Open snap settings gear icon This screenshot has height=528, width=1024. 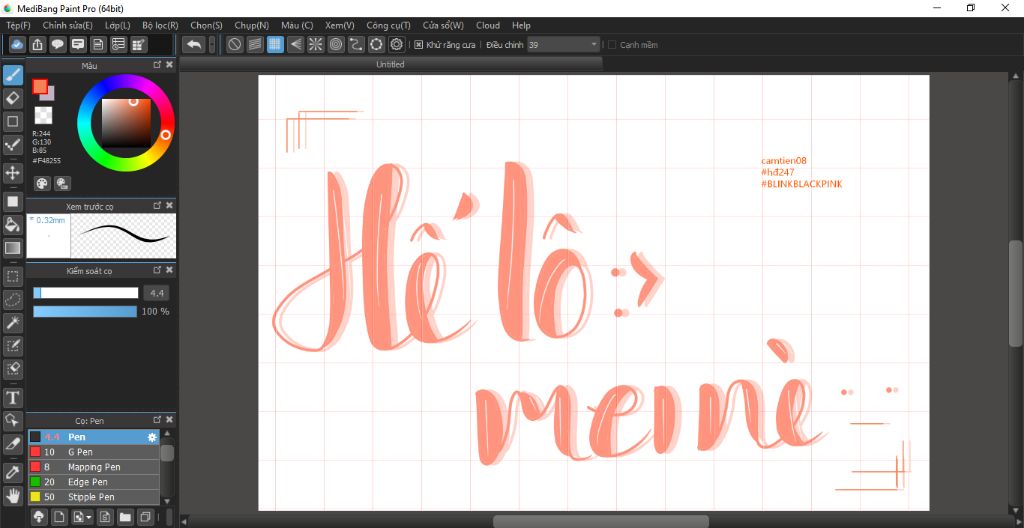(x=396, y=44)
